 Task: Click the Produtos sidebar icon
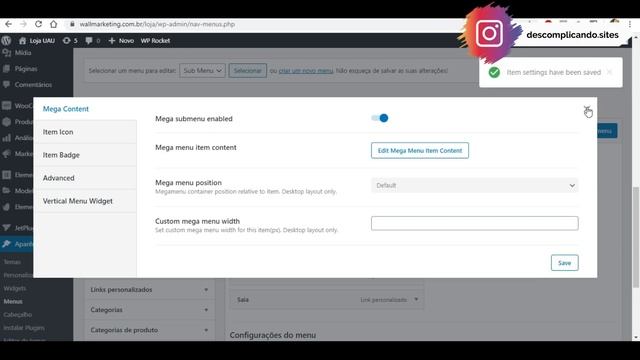tap(7, 122)
